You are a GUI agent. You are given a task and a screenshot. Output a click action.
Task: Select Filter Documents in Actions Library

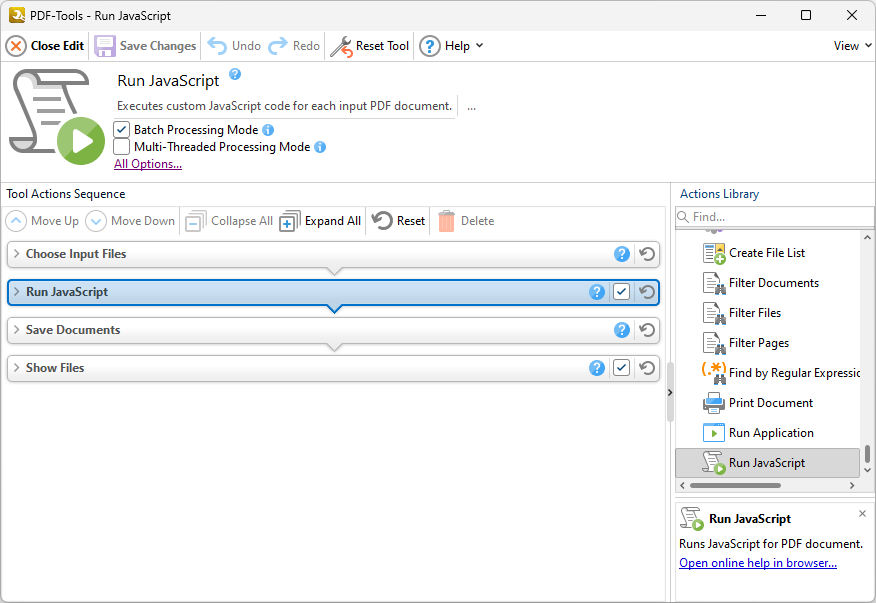pyautogui.click(x=767, y=283)
